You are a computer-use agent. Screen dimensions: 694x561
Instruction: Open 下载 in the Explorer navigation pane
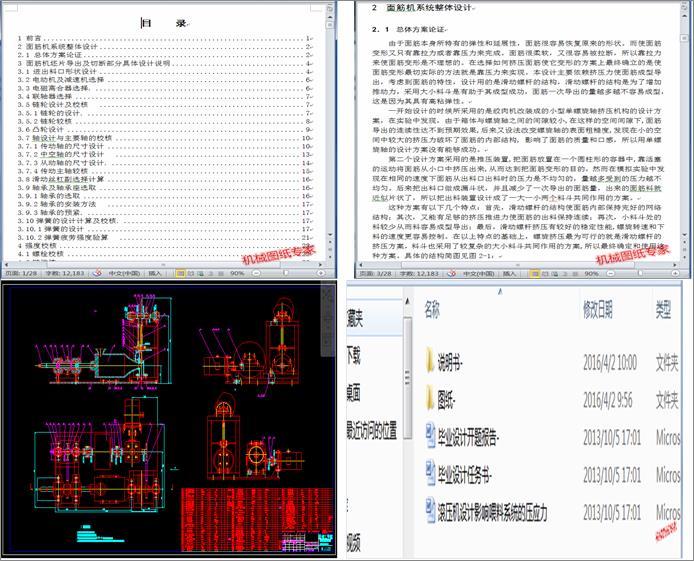click(354, 355)
